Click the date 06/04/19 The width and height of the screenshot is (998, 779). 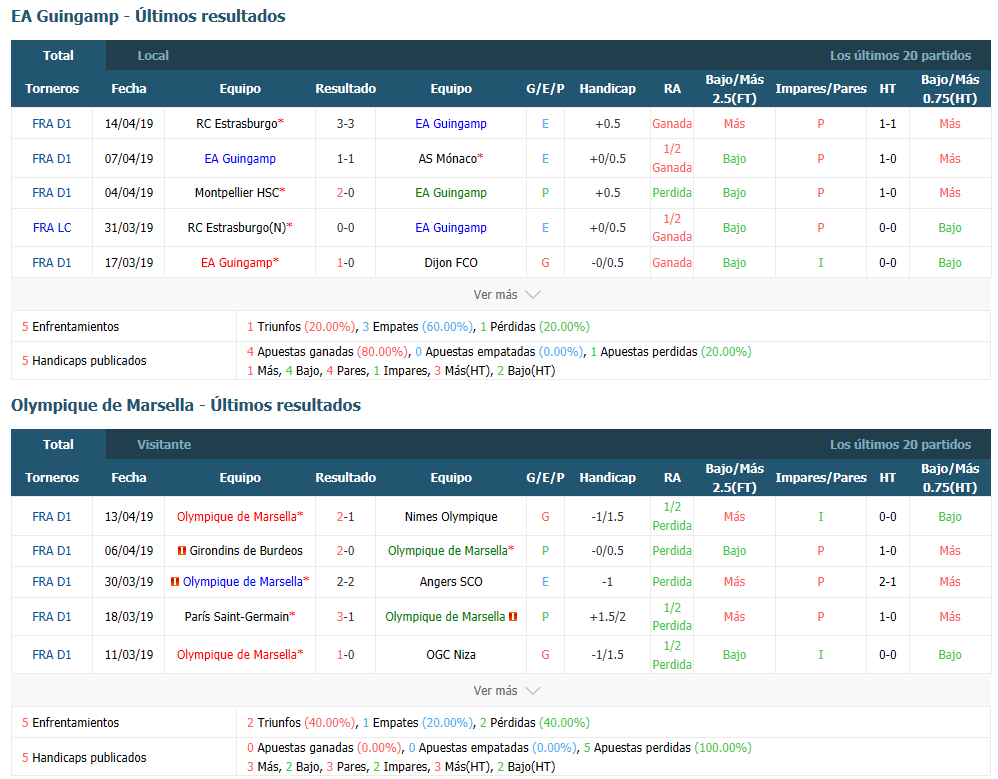(129, 551)
